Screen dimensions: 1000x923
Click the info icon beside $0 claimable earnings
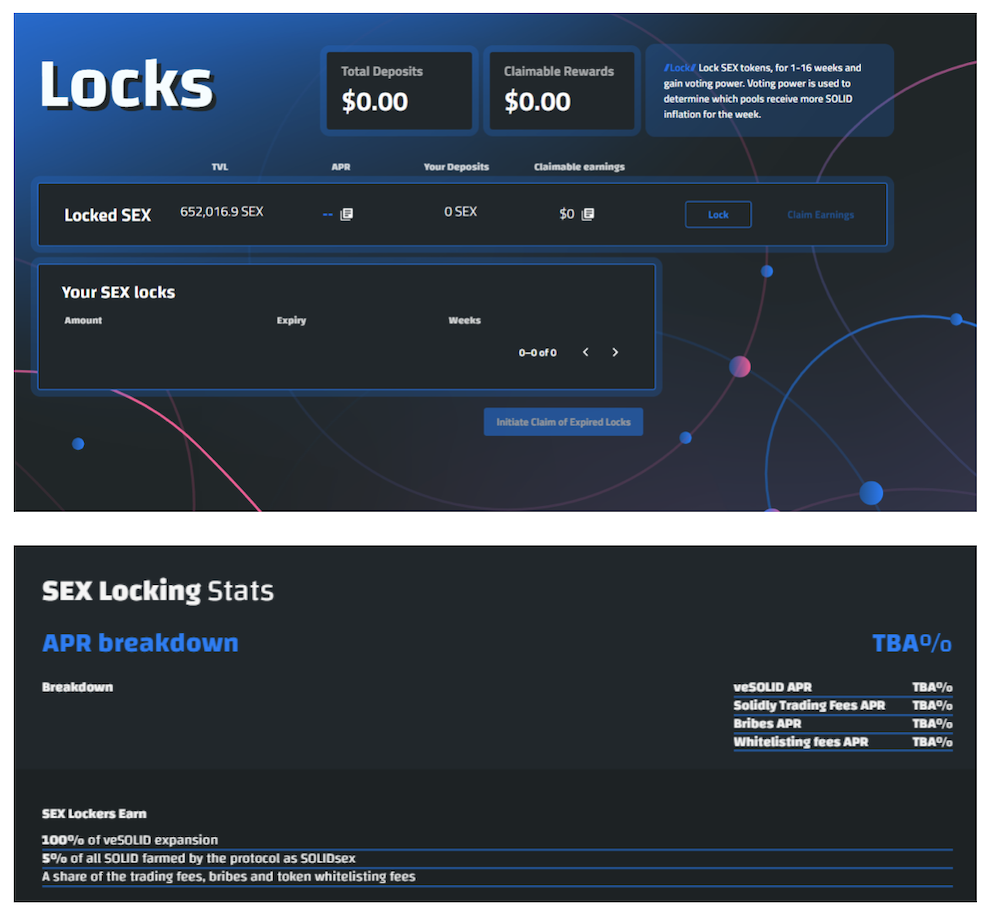point(588,214)
